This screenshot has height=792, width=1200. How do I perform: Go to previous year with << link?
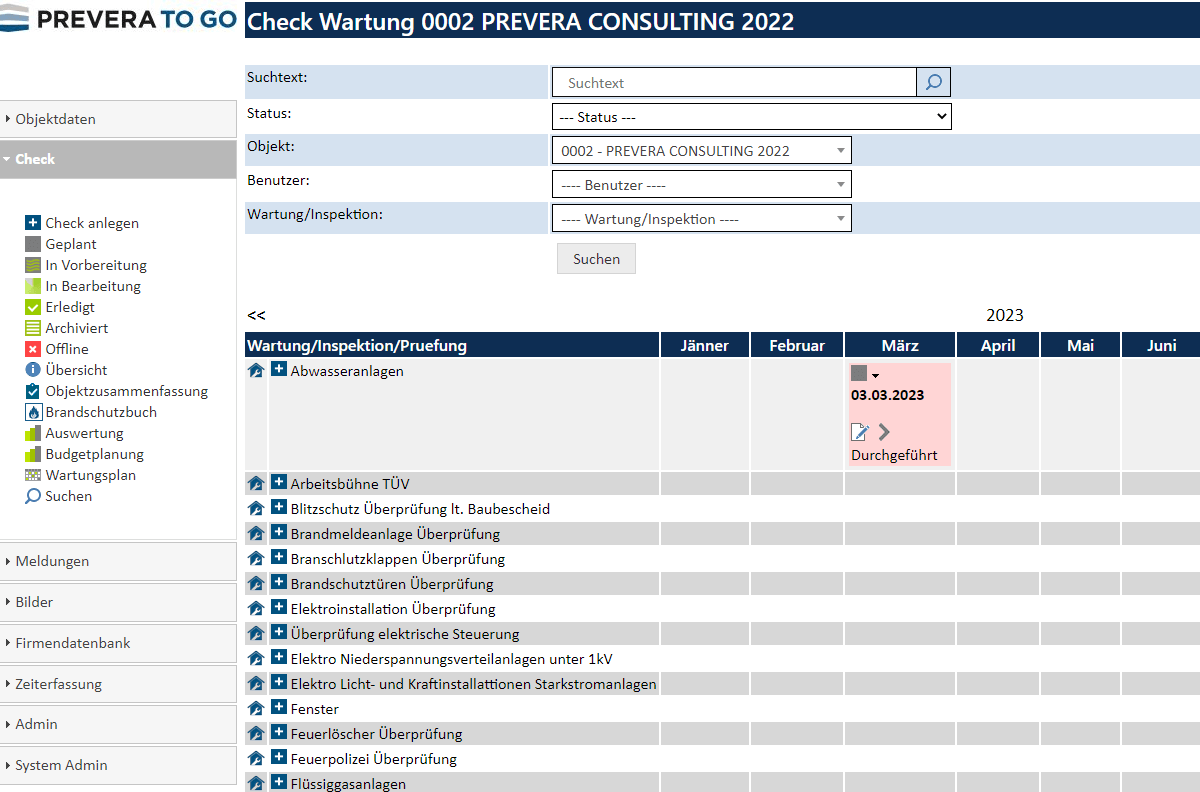click(256, 315)
